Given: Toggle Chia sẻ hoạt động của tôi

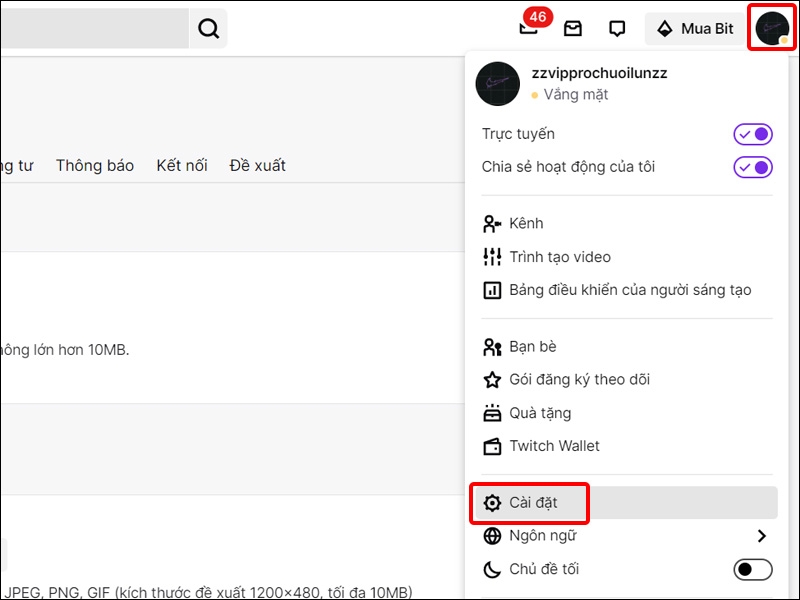Looking at the screenshot, I should pyautogui.click(x=753, y=167).
